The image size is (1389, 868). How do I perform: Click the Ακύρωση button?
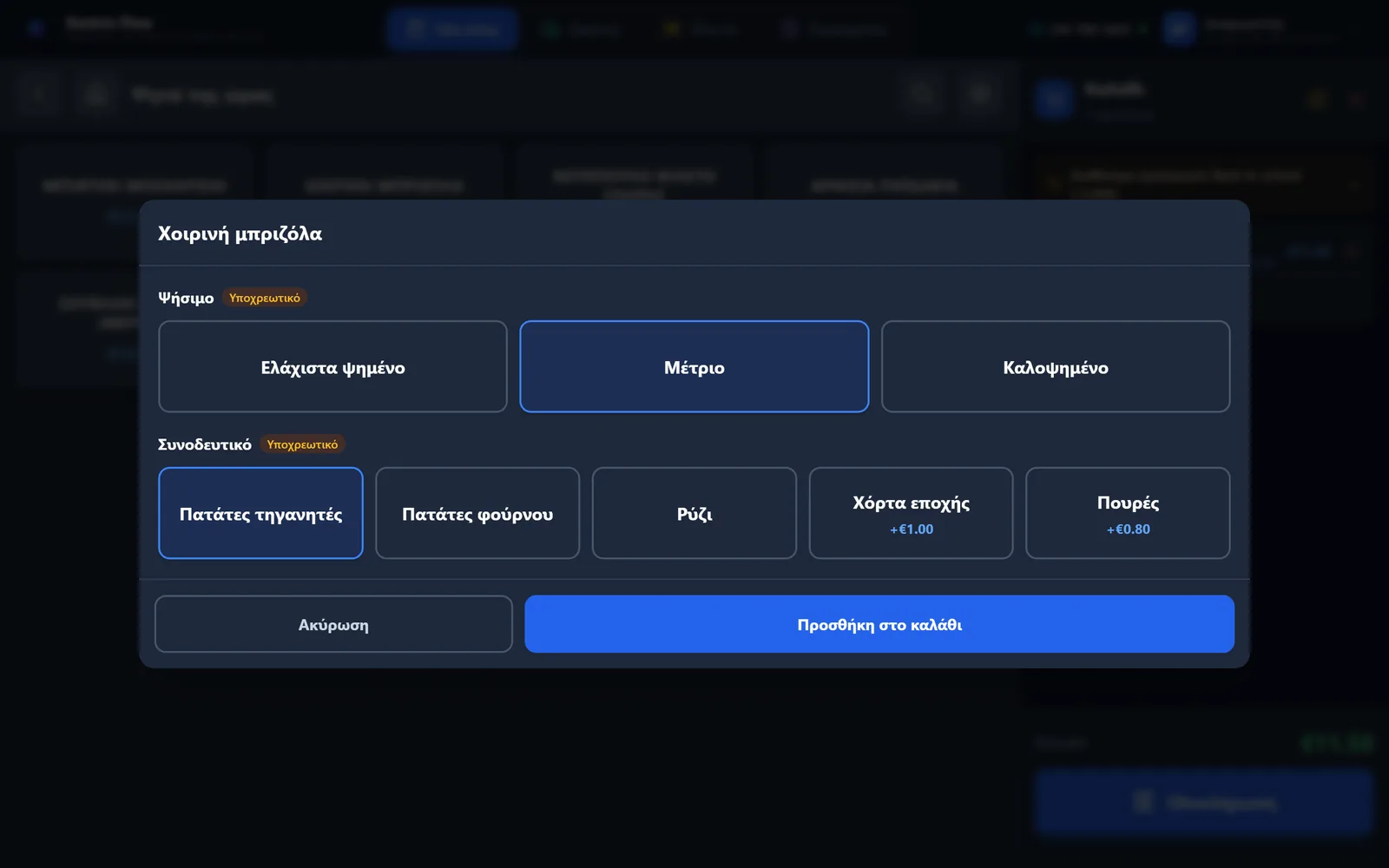click(333, 624)
